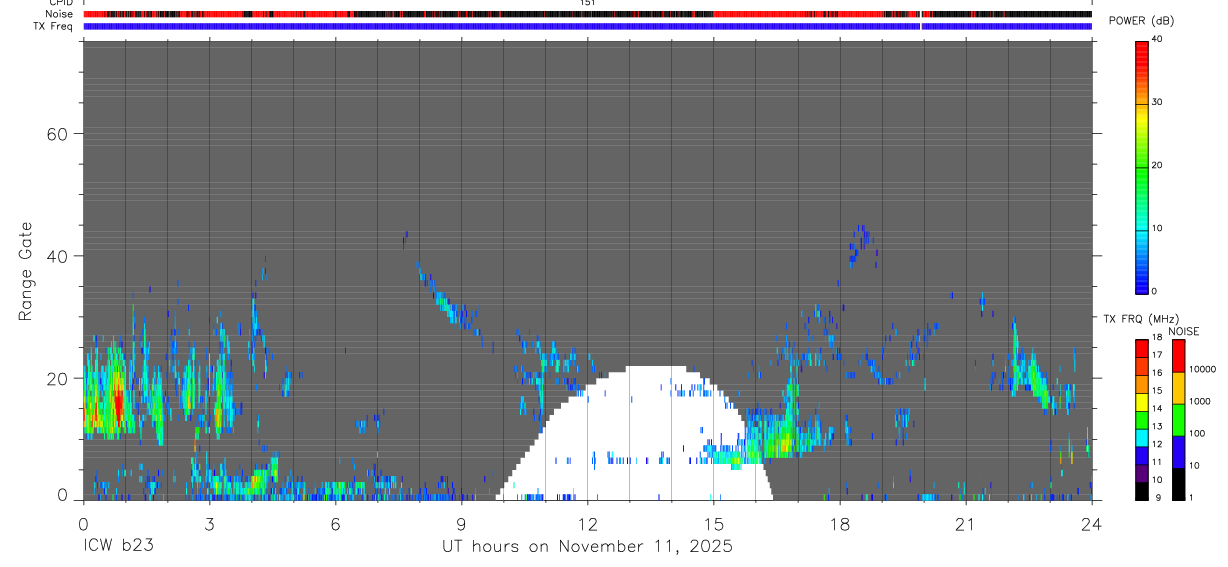This screenshot has height=567, width=1228.
Task: Select the cyan segment of the TX FRQ scale
Action: point(1141,438)
